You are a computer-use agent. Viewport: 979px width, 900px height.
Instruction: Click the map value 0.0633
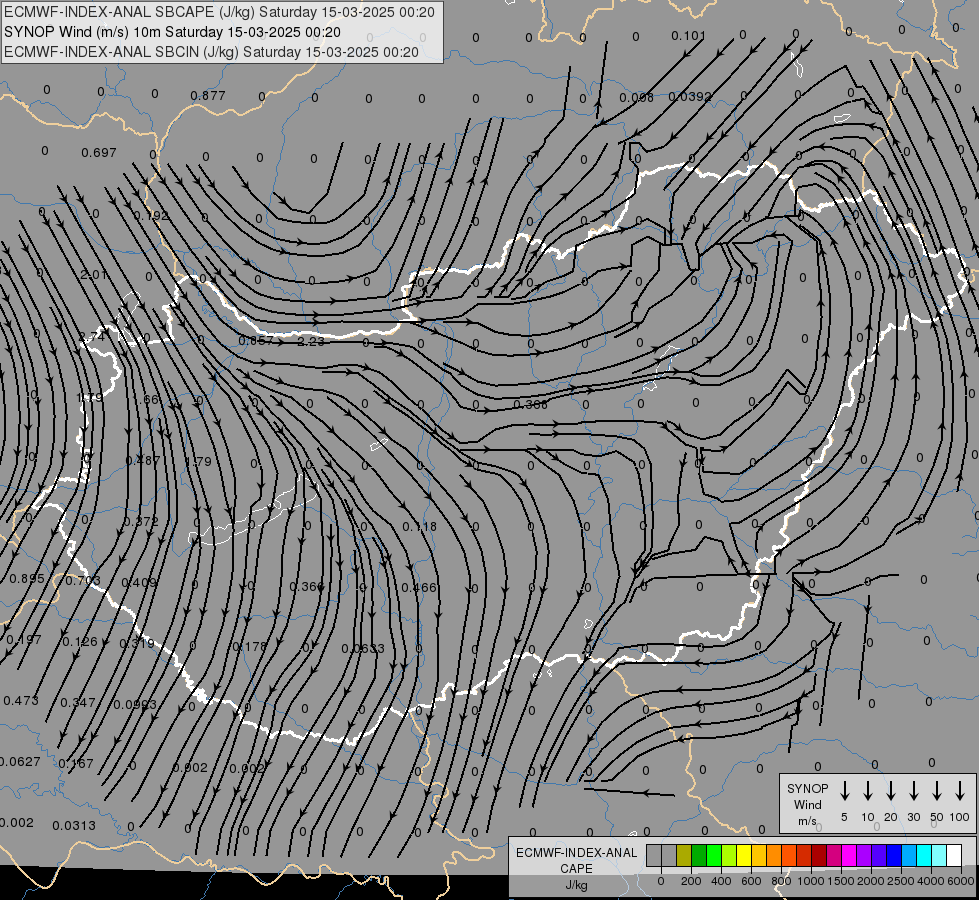363,648
